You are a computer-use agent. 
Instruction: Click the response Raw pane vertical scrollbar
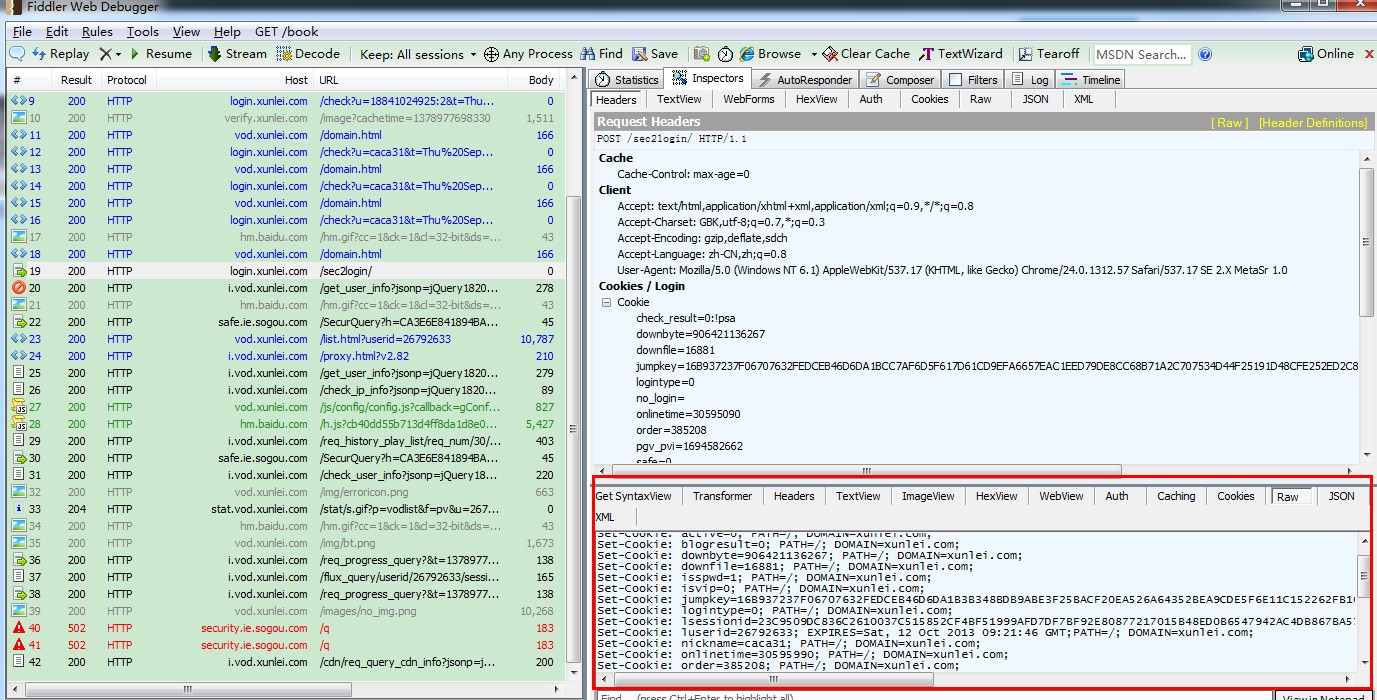[1364, 601]
